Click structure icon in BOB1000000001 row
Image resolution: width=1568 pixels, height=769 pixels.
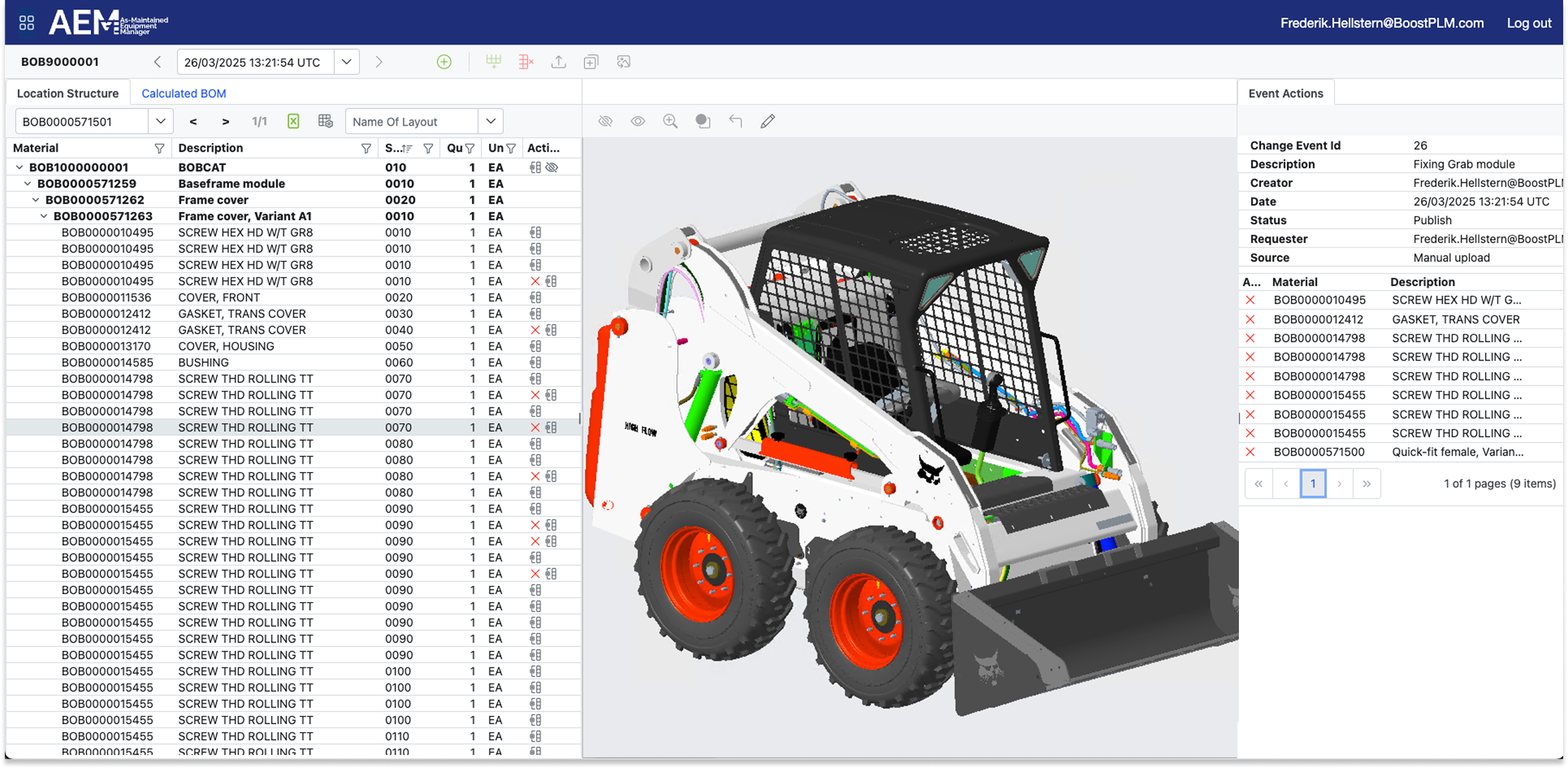coord(535,168)
